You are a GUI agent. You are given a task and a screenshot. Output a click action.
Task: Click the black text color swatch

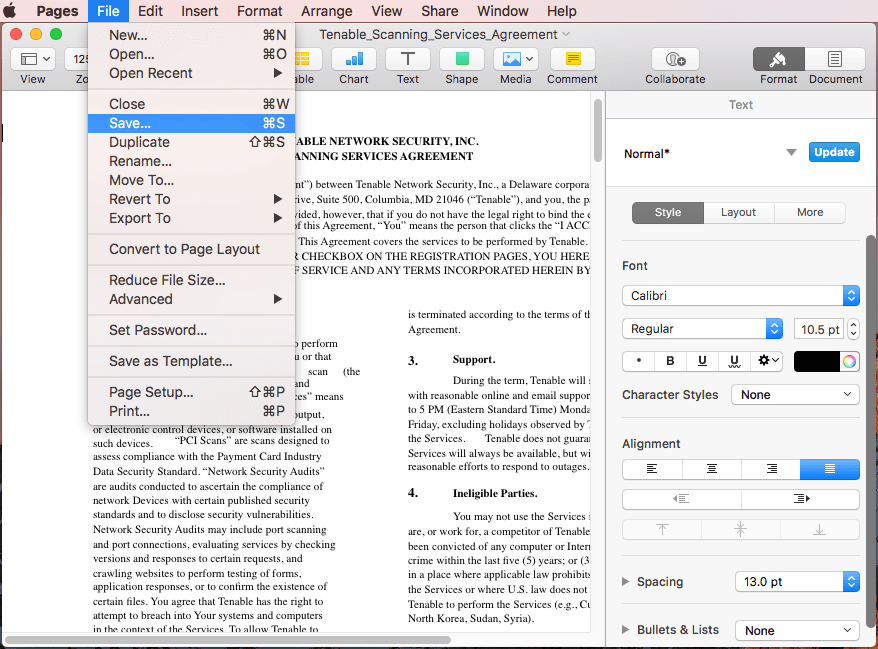tap(817, 362)
